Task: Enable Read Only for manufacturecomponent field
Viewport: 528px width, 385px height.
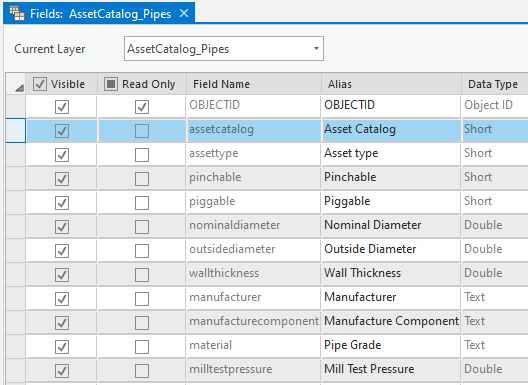Action: point(142,323)
